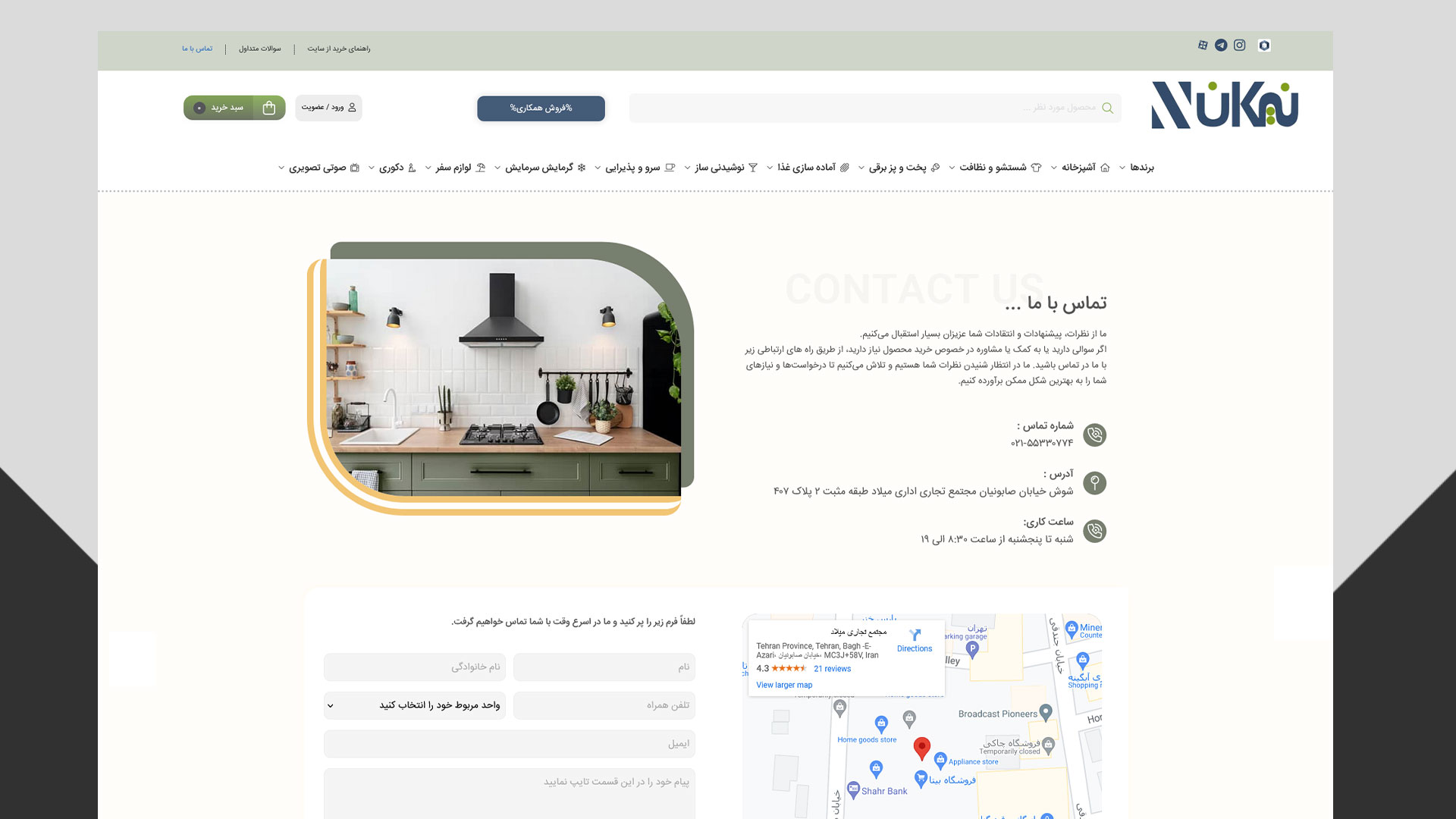The image size is (1456, 819).
Task: Click the Aparat social icon
Action: pos(1203,45)
